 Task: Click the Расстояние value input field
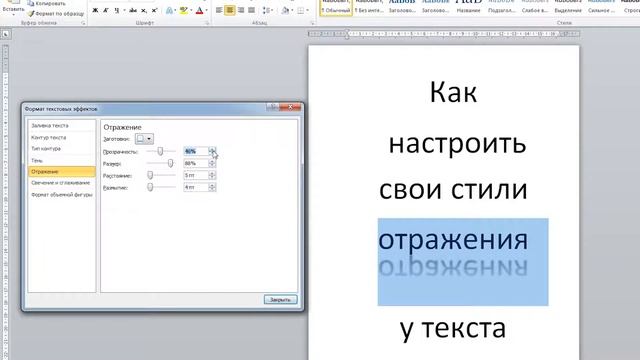196,175
